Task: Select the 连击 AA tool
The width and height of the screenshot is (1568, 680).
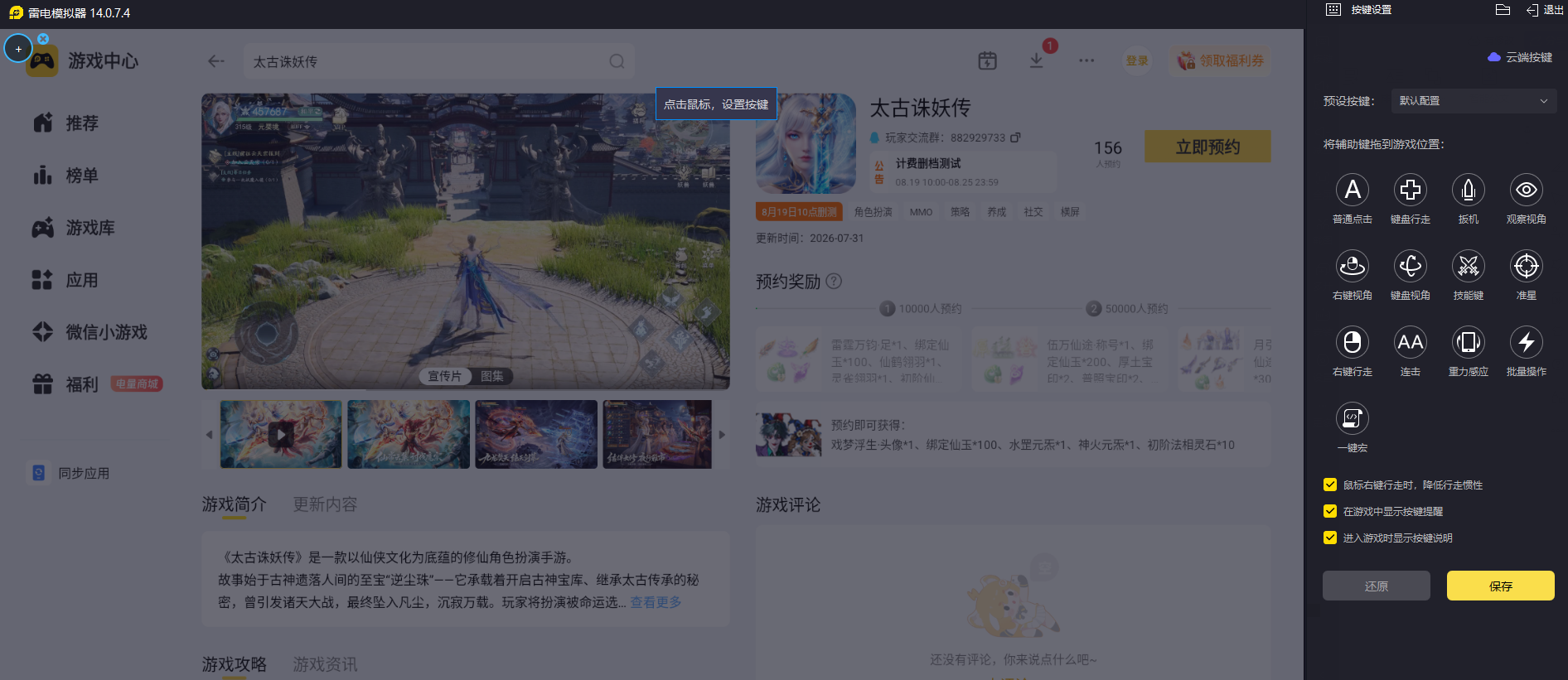Action: point(1411,343)
